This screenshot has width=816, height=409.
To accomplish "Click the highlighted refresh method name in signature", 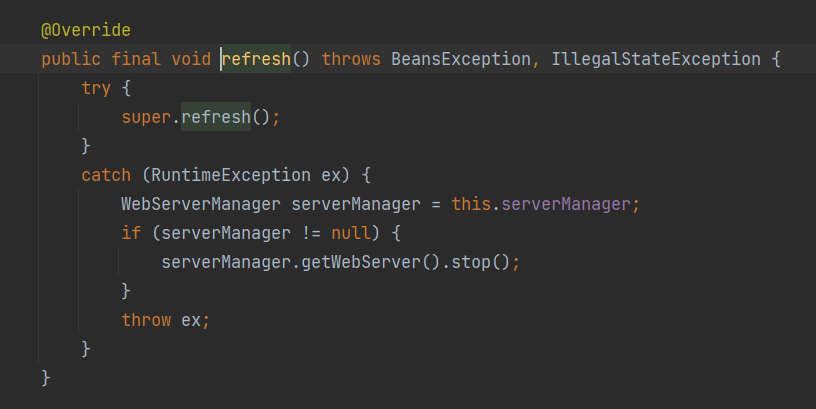I will (256, 59).
